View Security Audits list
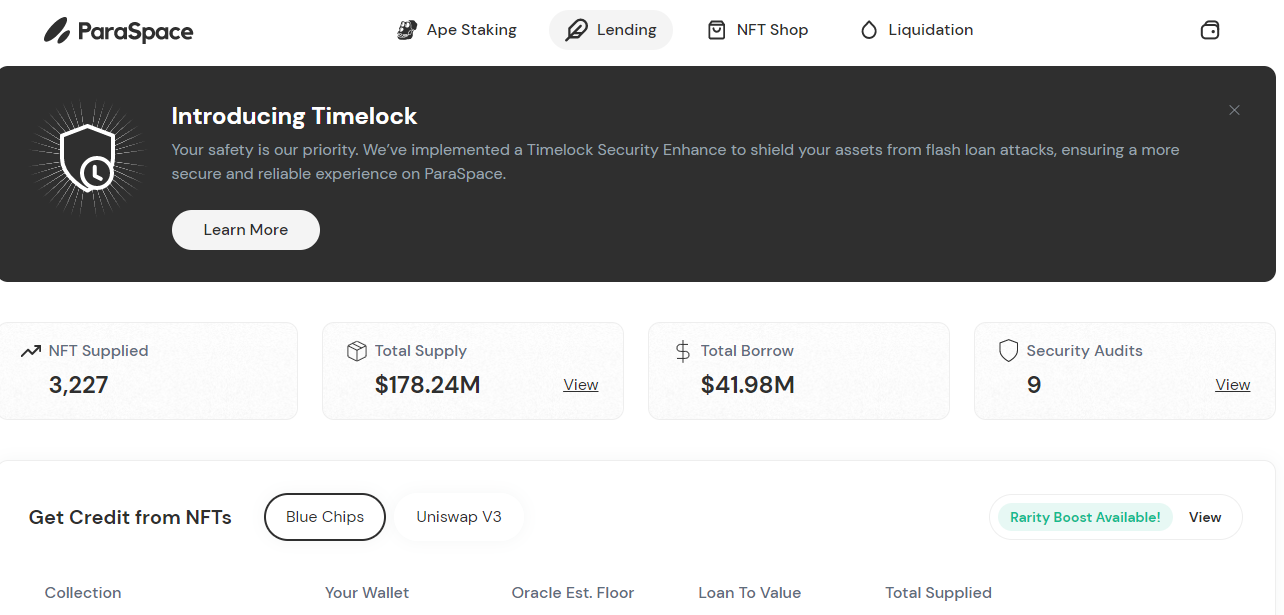1284x615 pixels. point(1232,385)
